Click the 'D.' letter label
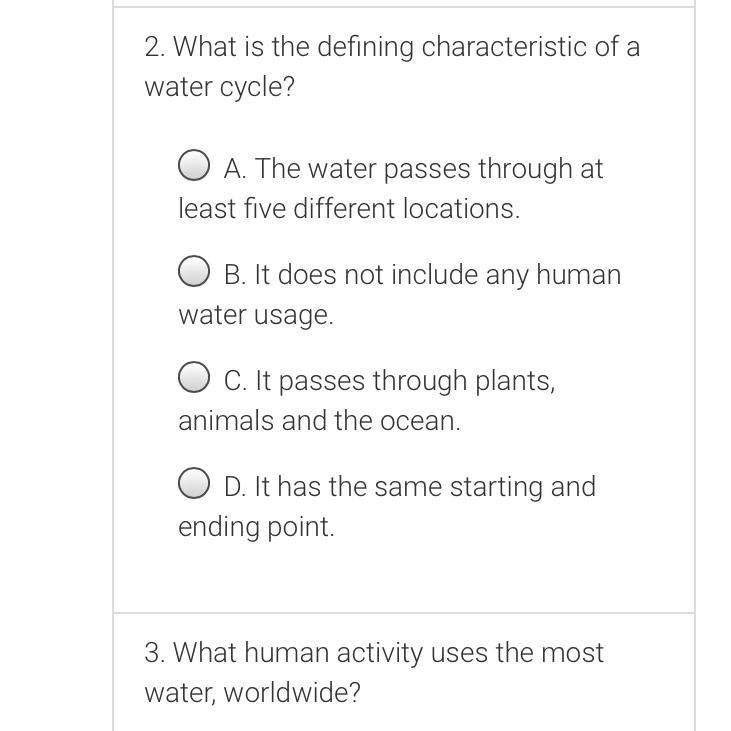Screen dimensions: 731x731 pyautogui.click(x=236, y=487)
